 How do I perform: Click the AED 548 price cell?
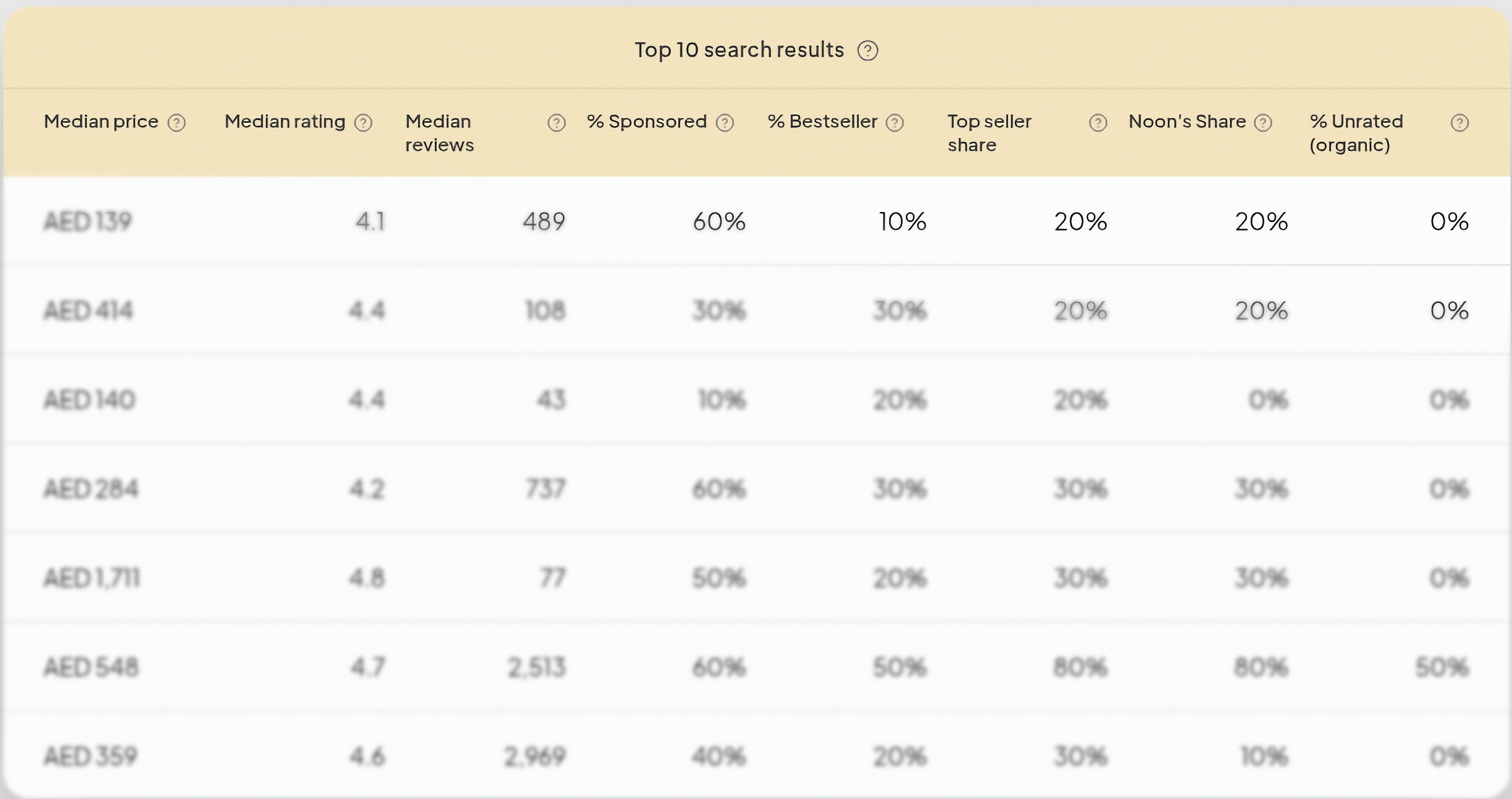(91, 667)
